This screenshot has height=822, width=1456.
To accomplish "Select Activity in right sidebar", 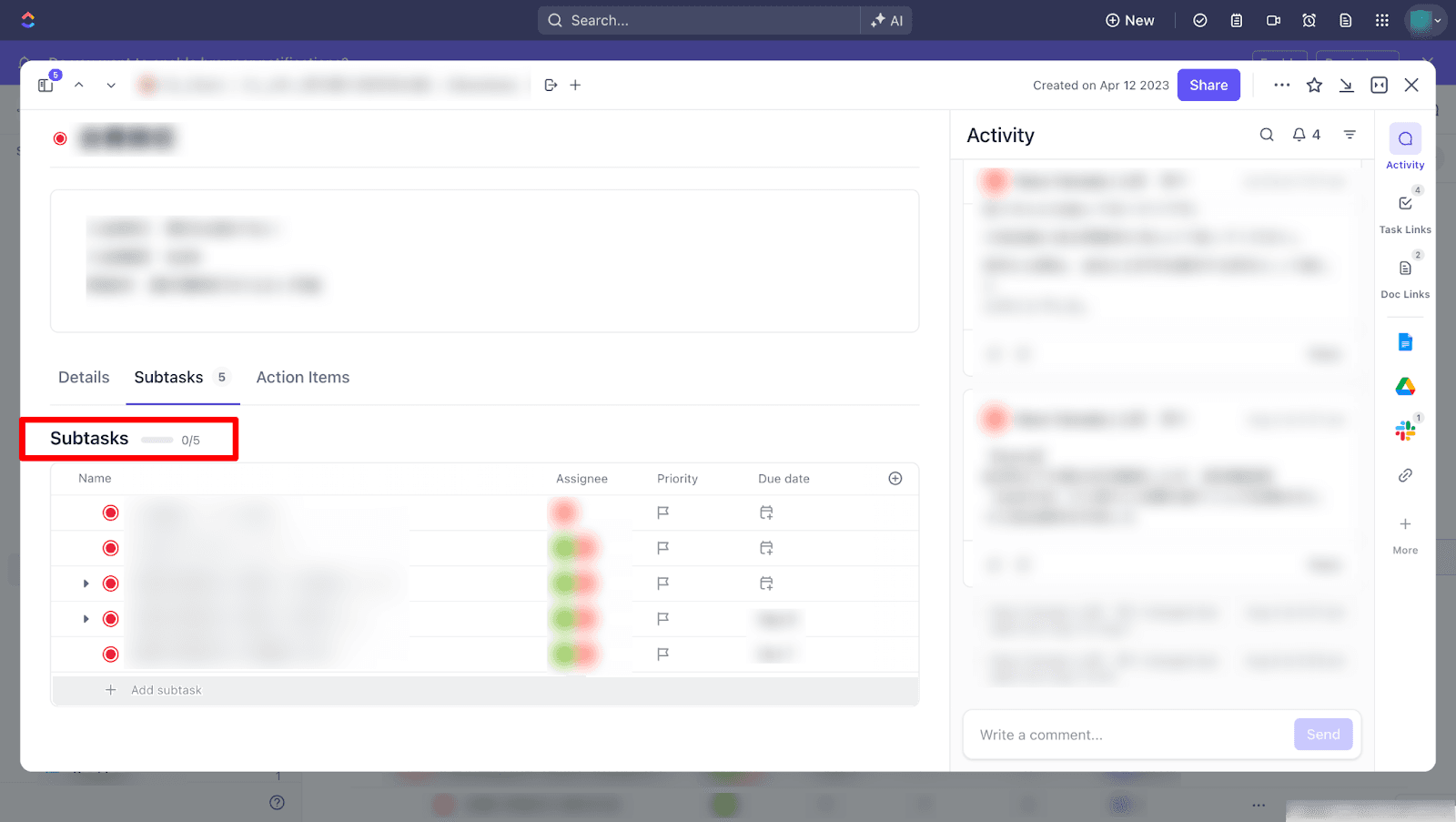I will tap(1405, 147).
